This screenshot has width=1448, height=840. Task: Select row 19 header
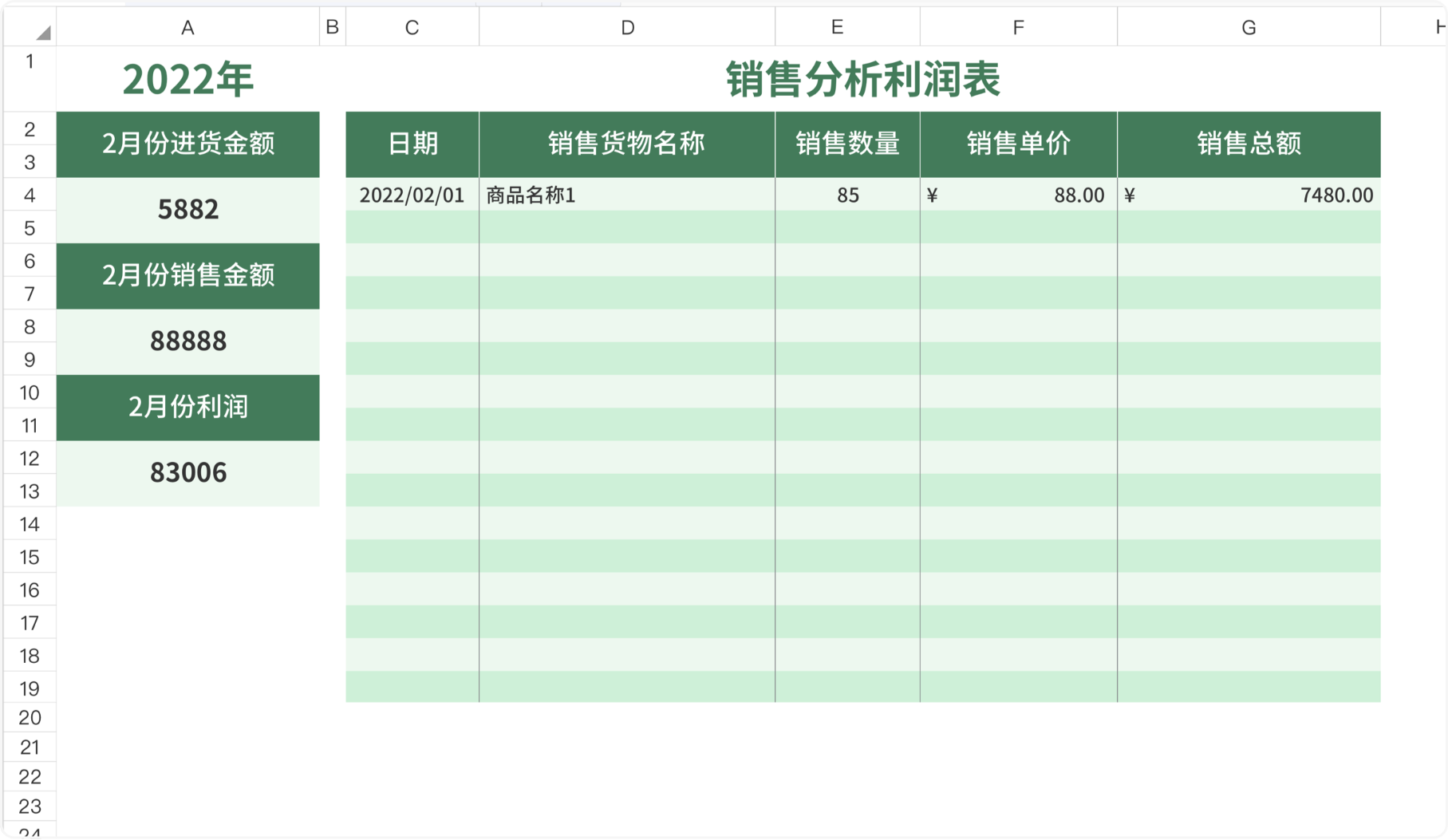[x=30, y=688]
